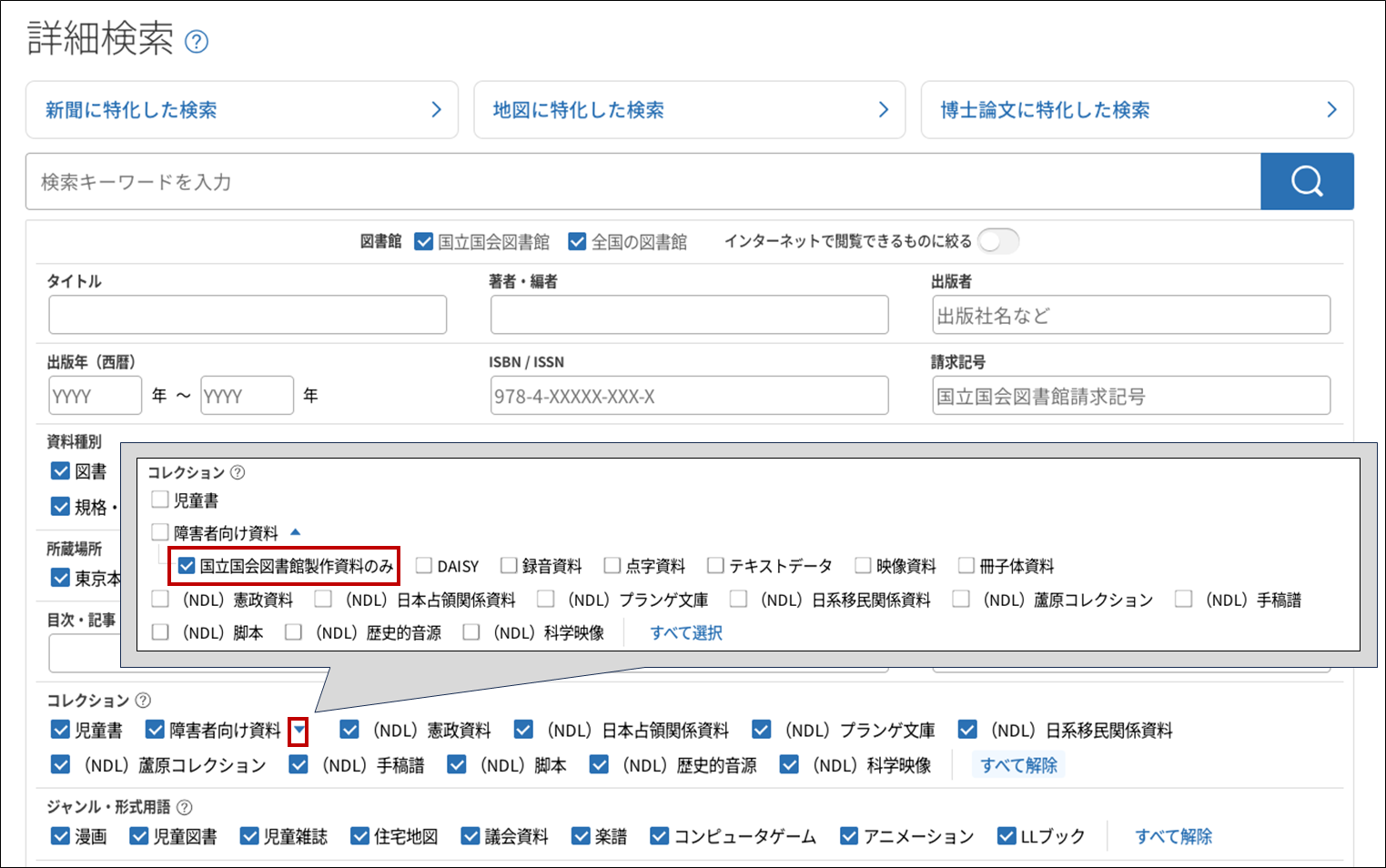The image size is (1386, 868).
Task: Check the DAISY checkbox
Action: (x=423, y=565)
